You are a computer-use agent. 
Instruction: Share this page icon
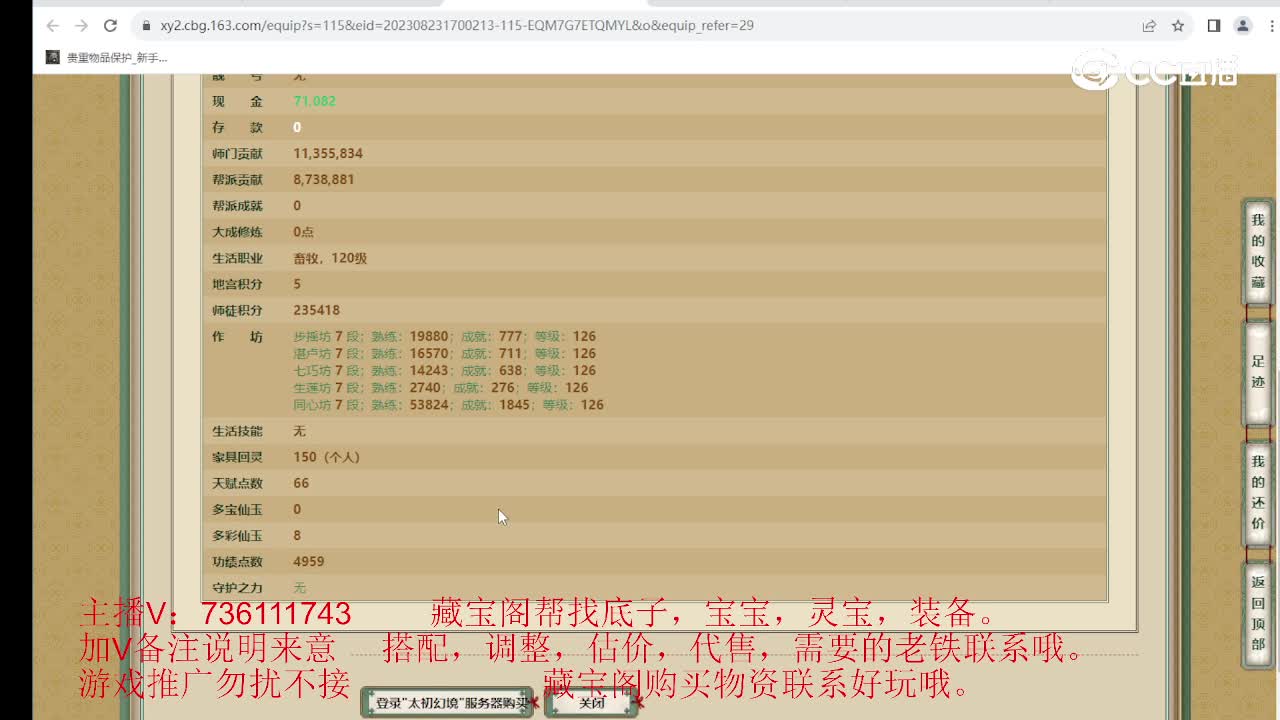[x=1150, y=26]
